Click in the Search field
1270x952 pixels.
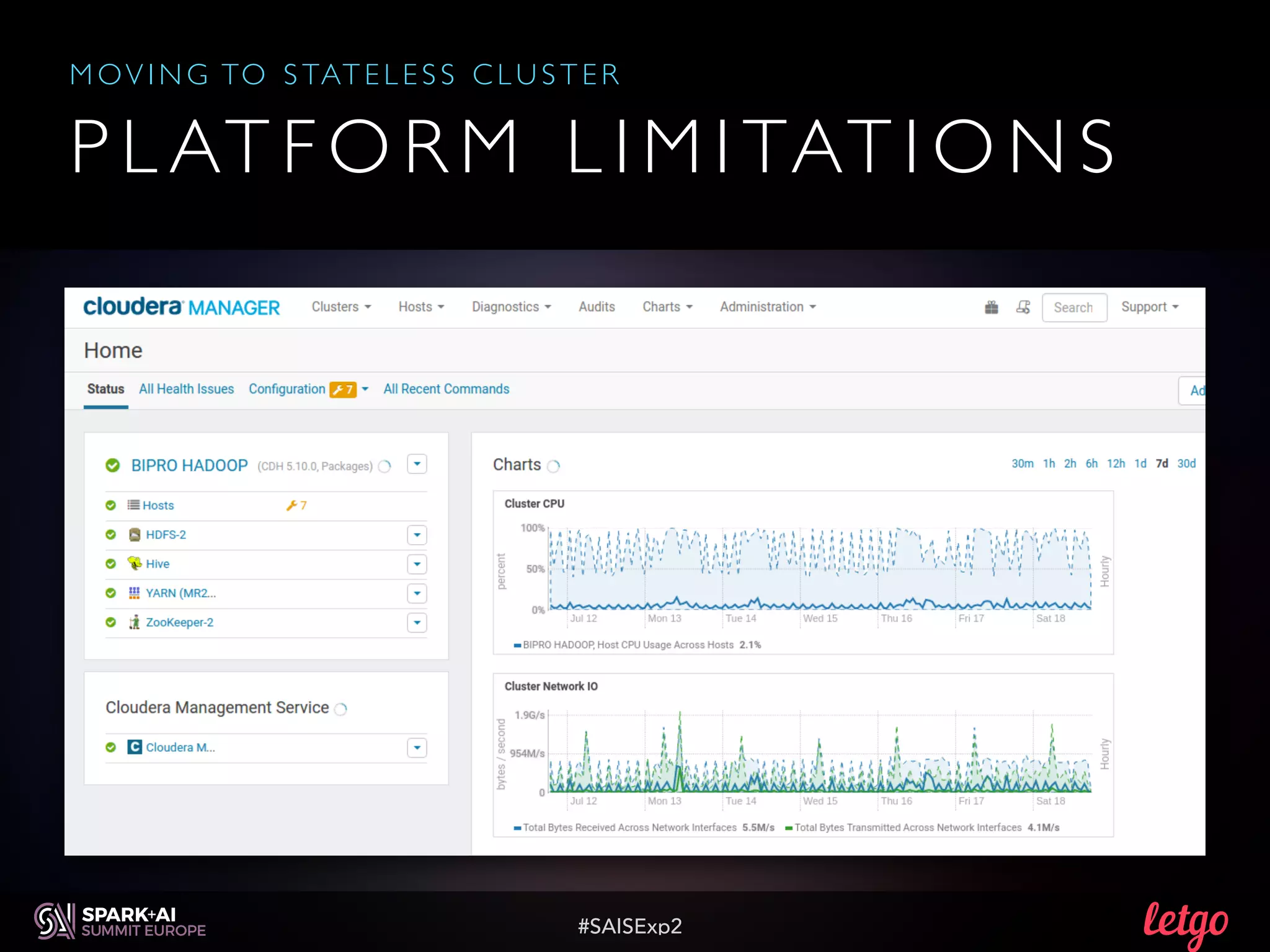[x=1074, y=308]
